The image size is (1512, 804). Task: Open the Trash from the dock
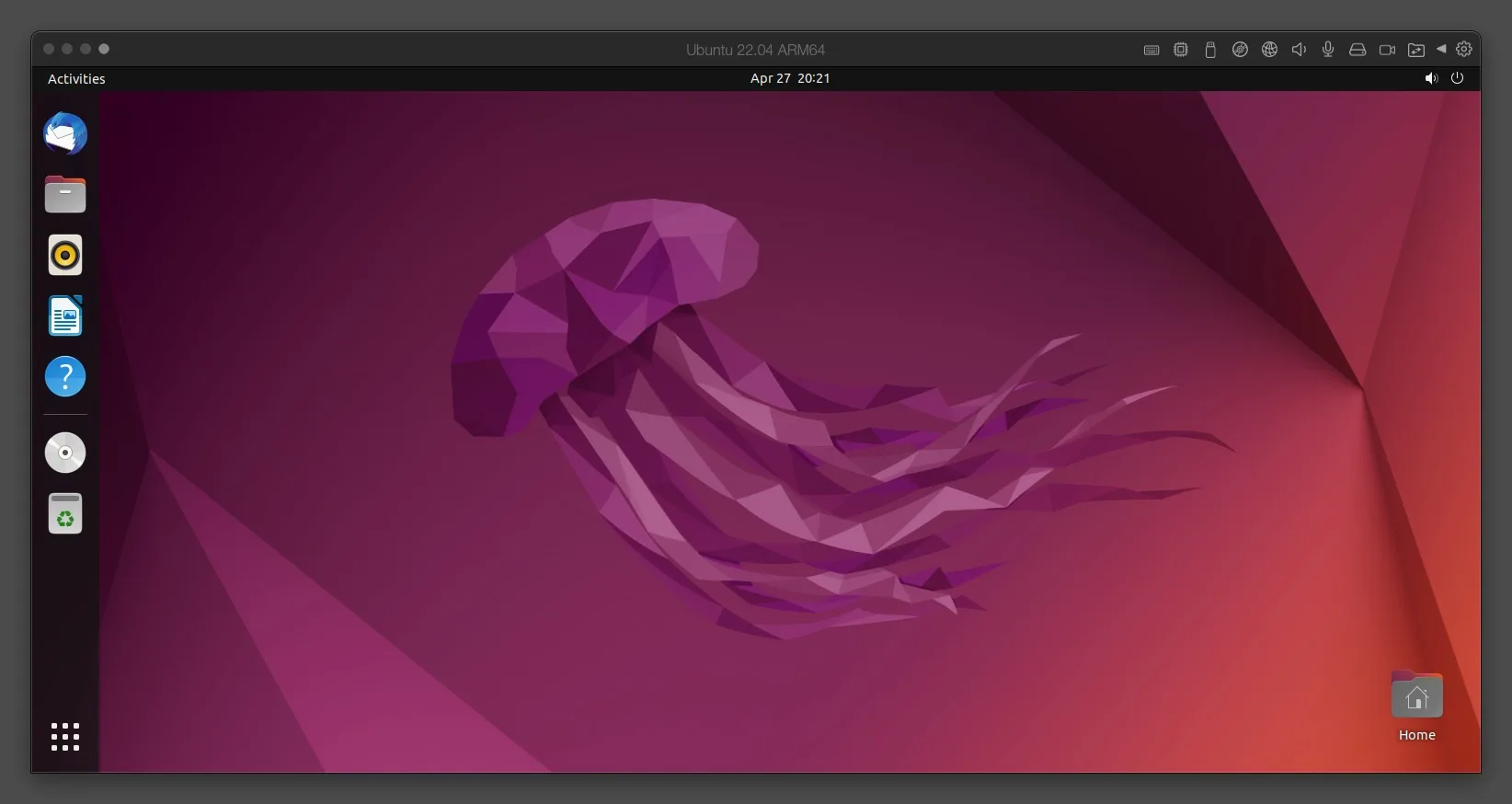point(65,513)
